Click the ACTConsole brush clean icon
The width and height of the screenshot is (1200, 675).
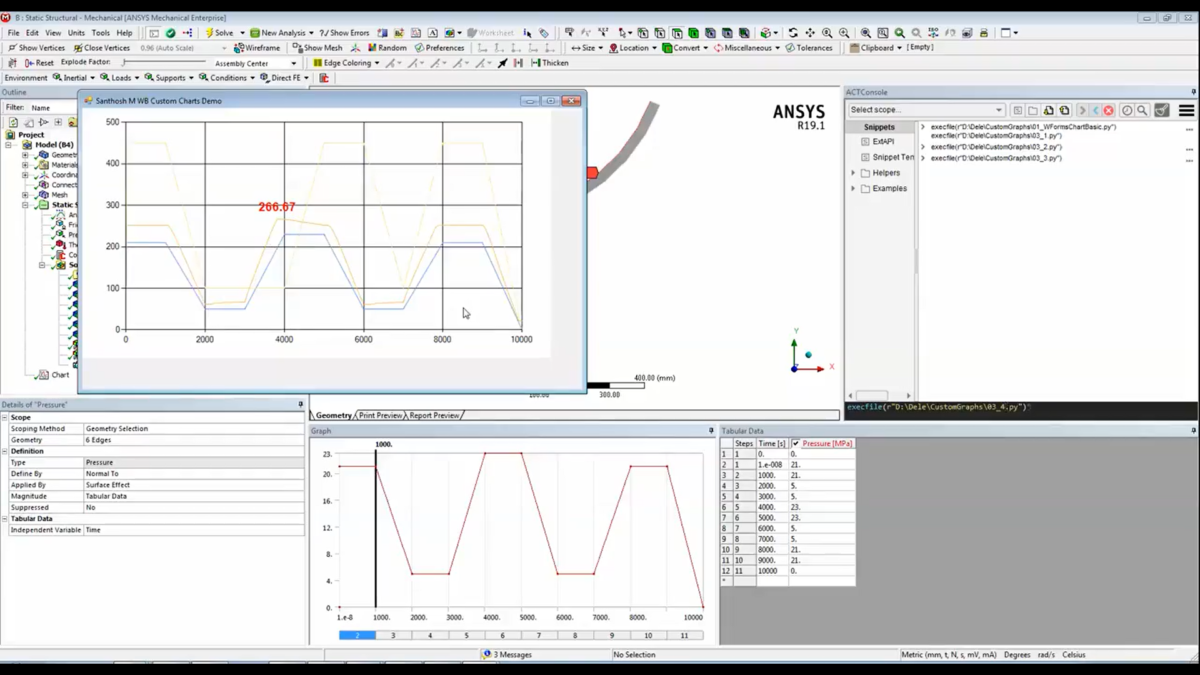1162,110
